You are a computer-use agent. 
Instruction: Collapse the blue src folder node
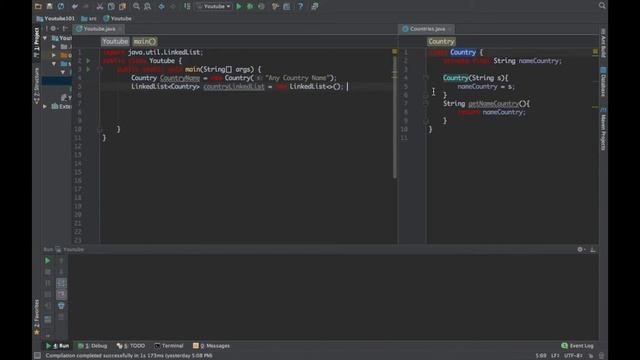pos(54,64)
